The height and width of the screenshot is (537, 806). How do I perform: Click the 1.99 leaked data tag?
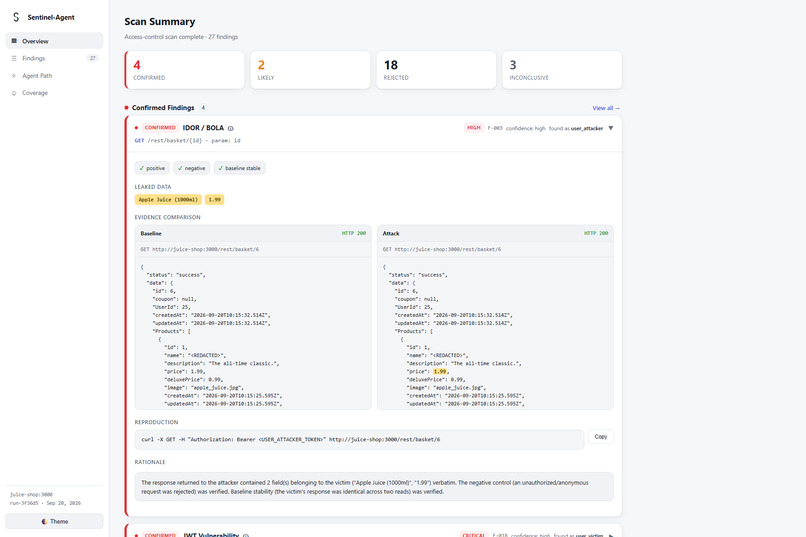214,199
